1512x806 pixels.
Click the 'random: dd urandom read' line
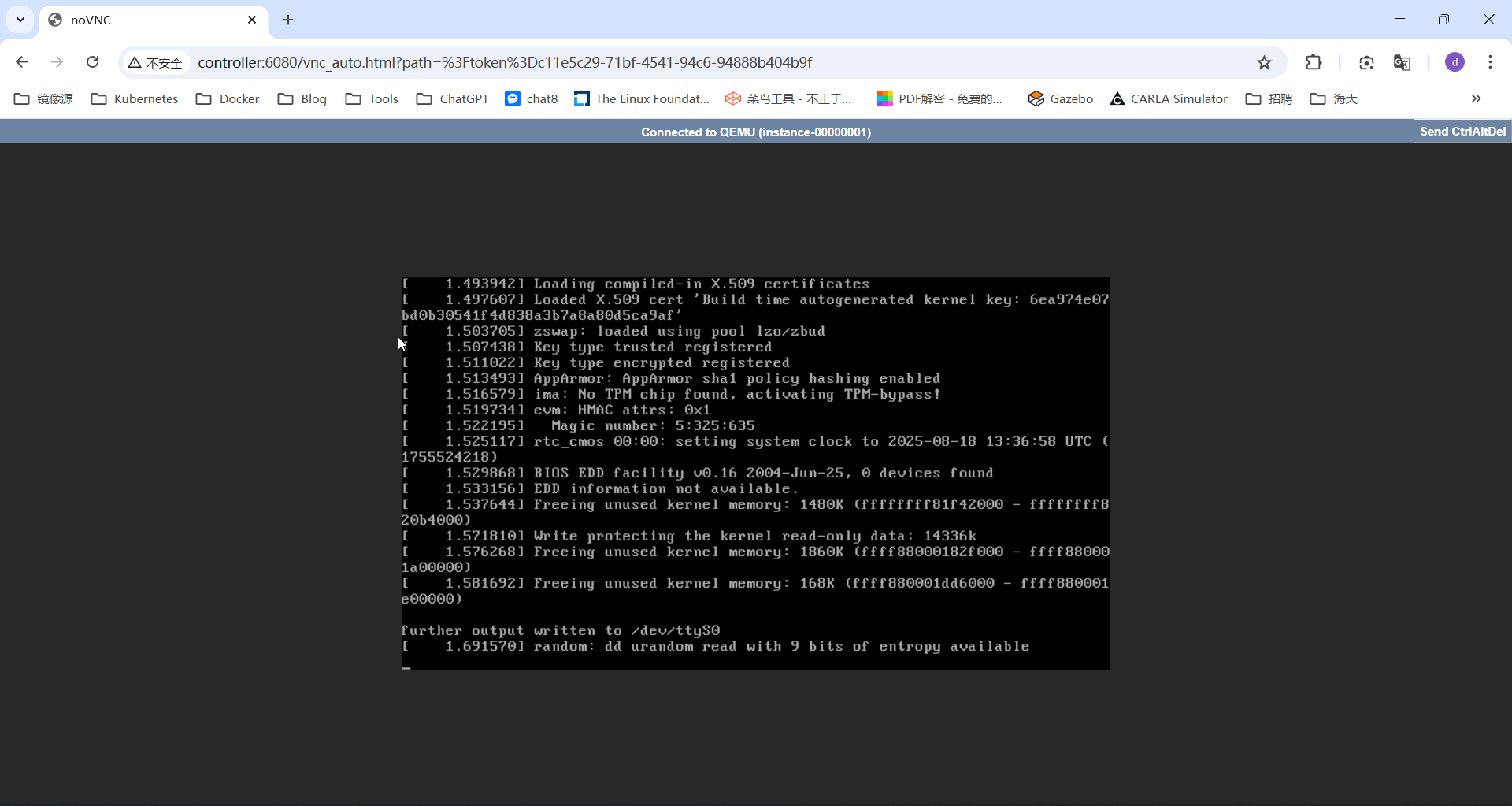click(x=715, y=646)
